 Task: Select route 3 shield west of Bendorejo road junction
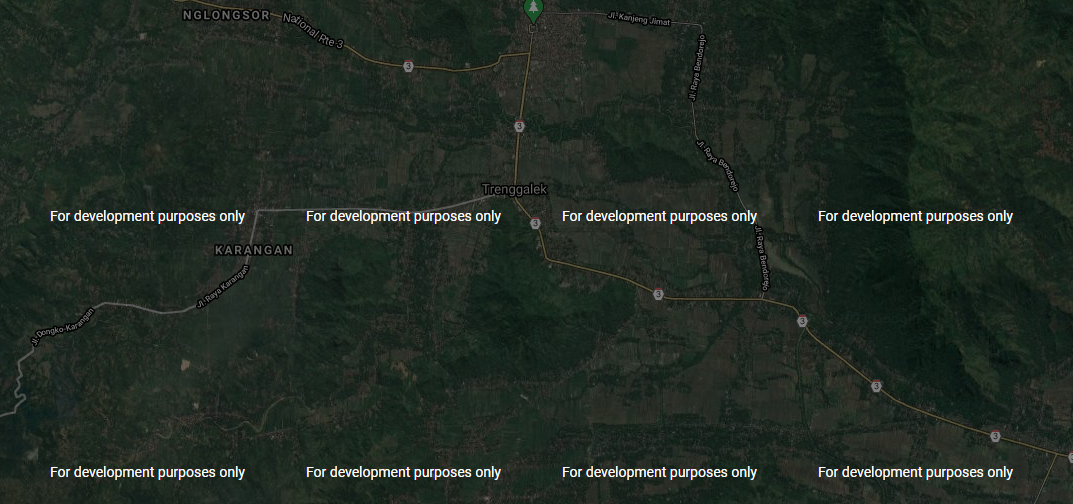click(x=657, y=294)
